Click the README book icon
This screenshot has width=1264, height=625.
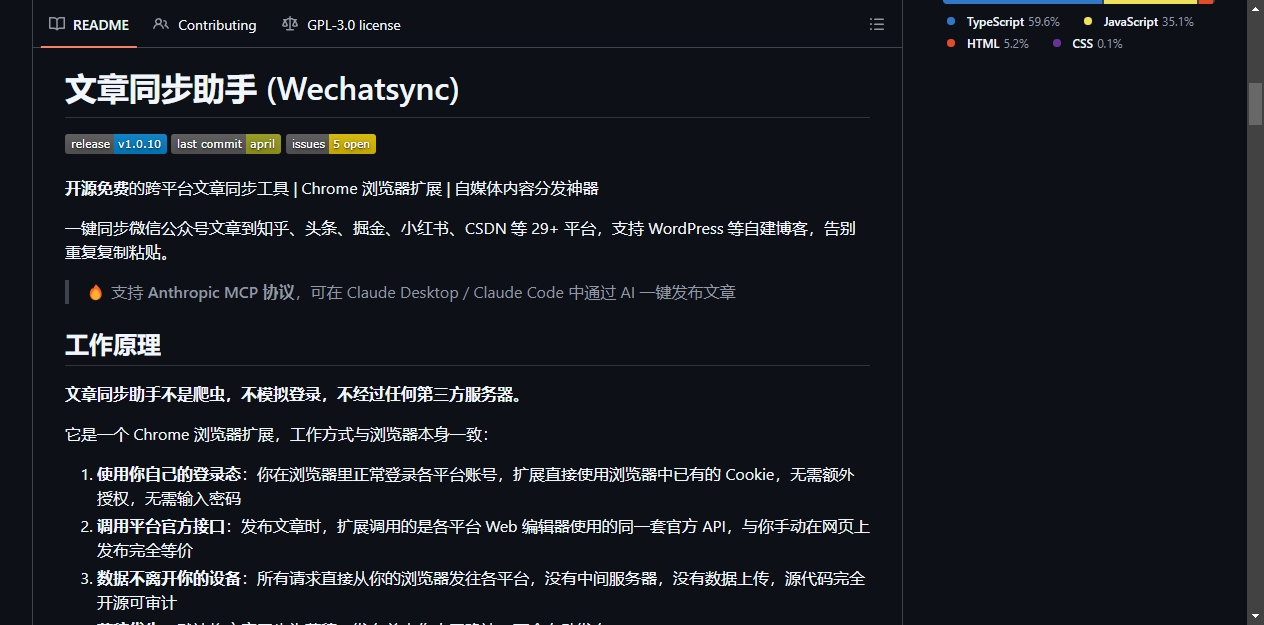coord(57,25)
